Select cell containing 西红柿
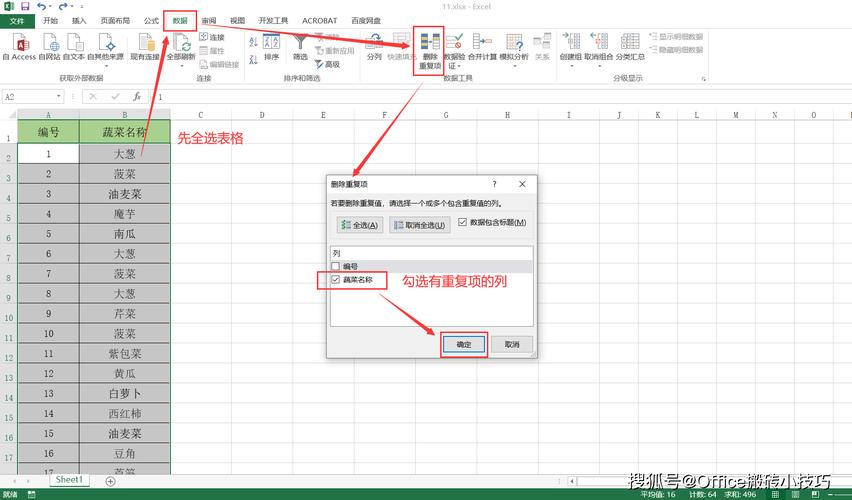 pos(124,414)
